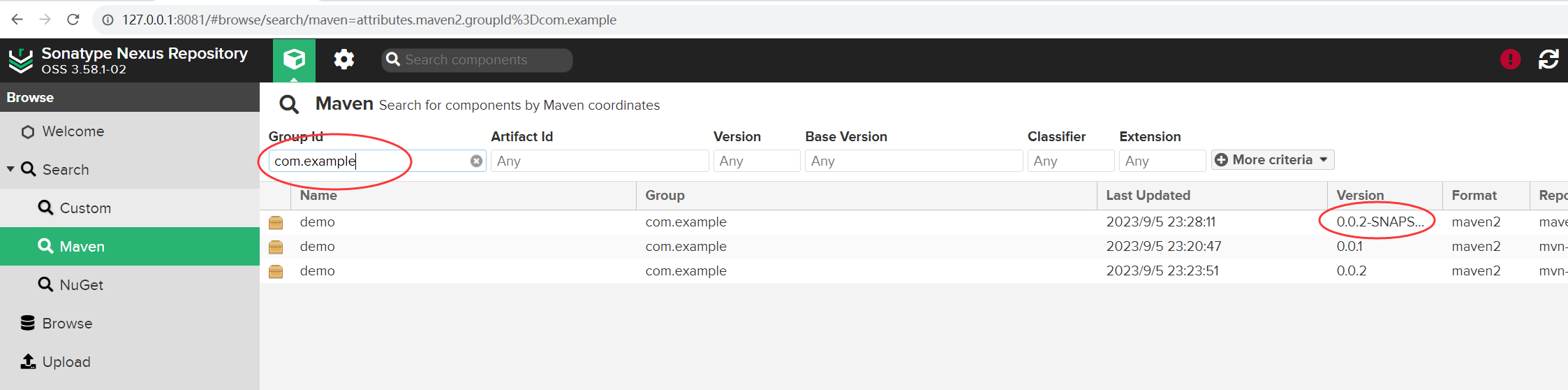Click the Browse cube icon in header
Viewport: 1568px width, 390px height.
[x=294, y=59]
